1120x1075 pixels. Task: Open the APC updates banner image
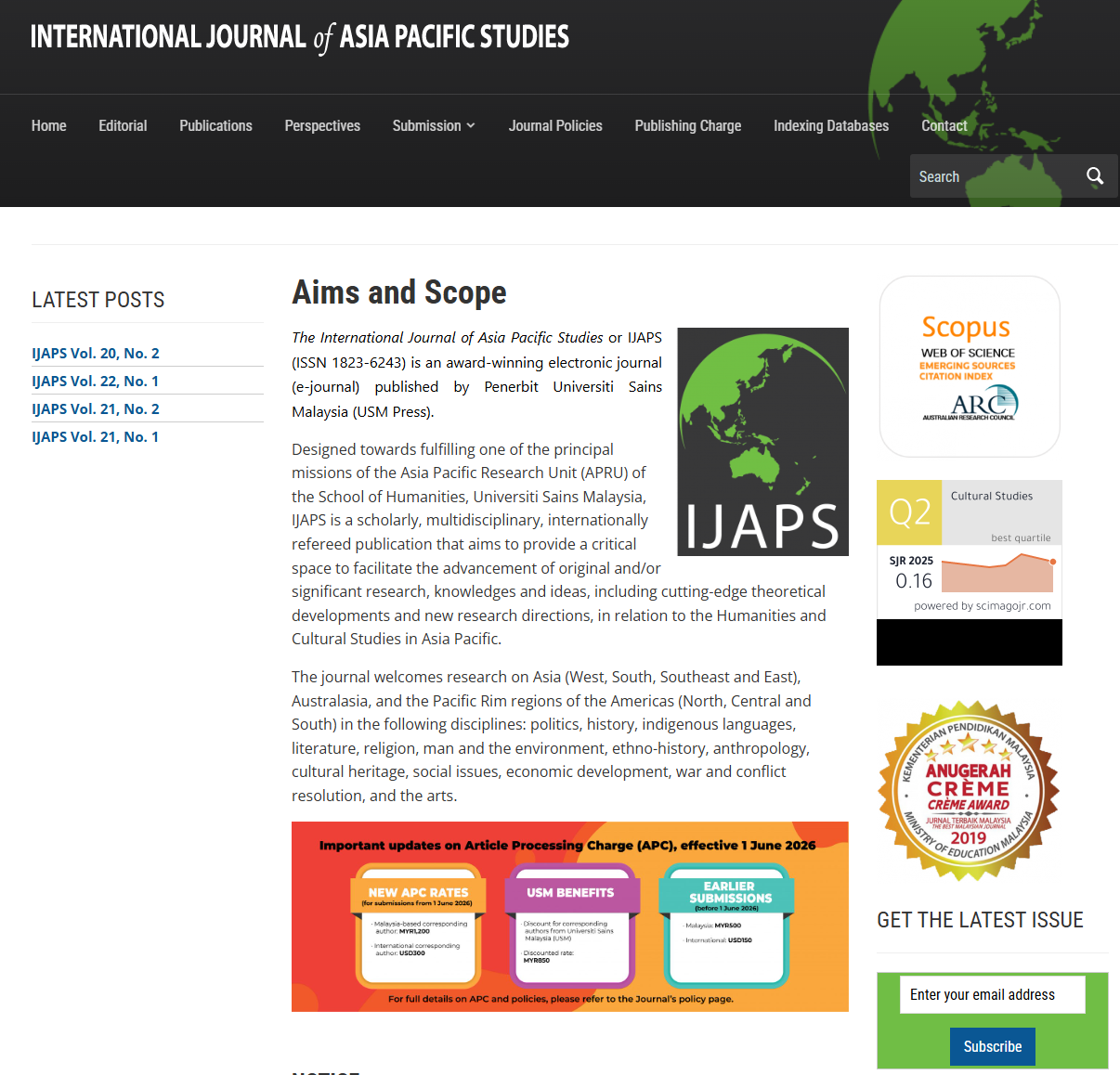(570, 916)
